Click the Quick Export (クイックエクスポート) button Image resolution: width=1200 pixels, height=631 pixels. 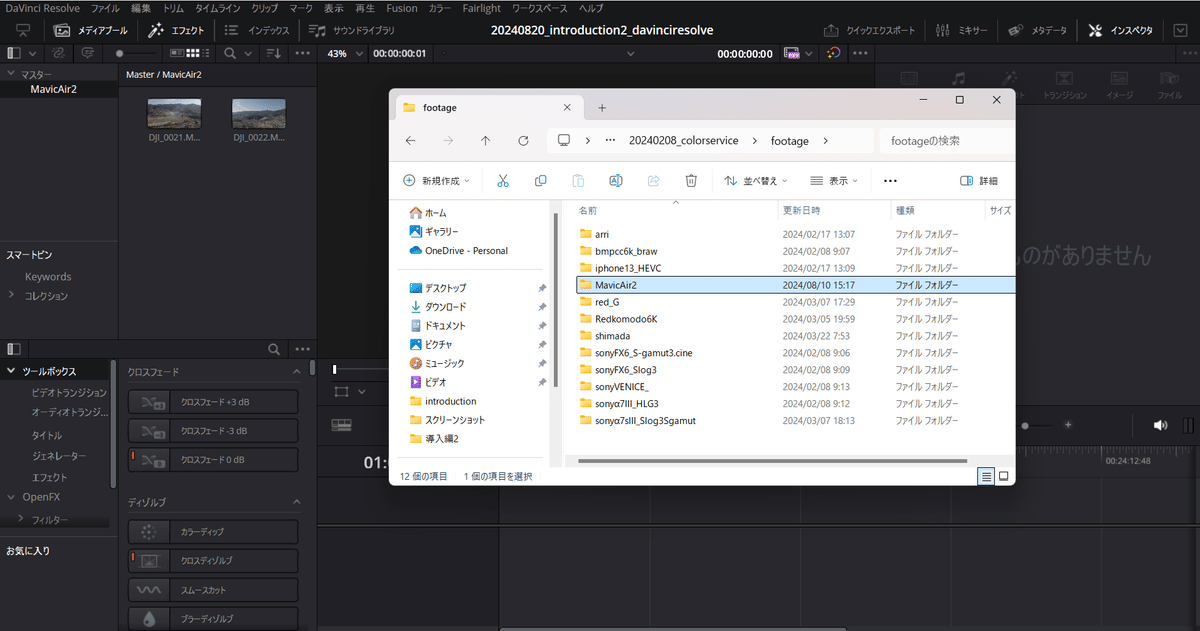point(869,30)
